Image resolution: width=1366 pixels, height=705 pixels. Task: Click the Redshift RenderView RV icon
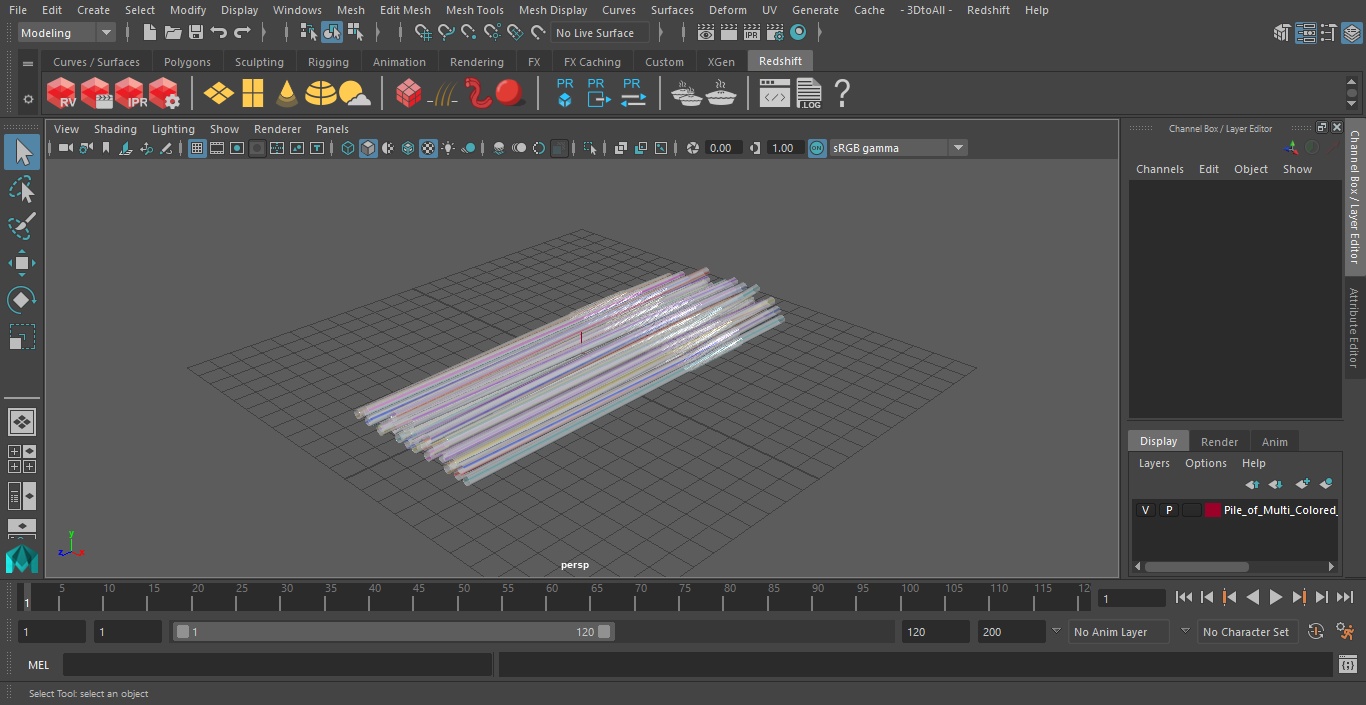[x=62, y=94]
